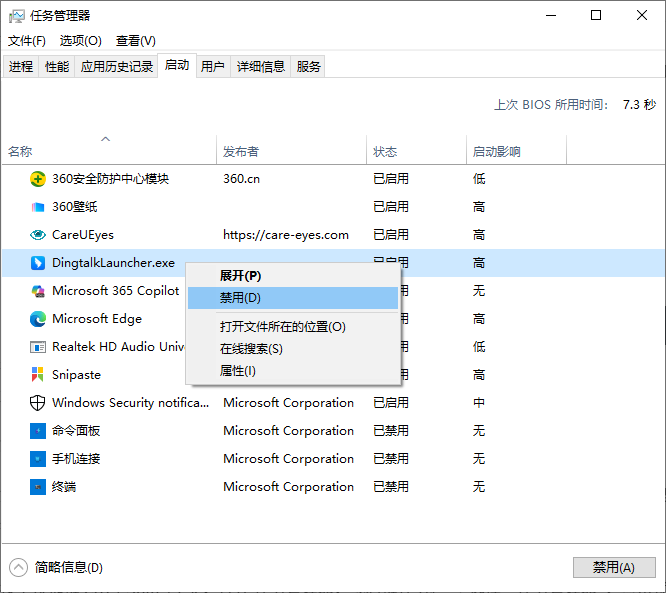The image size is (666, 593).
Task: Click the sort arrow above 名称 column
Action: pyautogui.click(x=105, y=139)
